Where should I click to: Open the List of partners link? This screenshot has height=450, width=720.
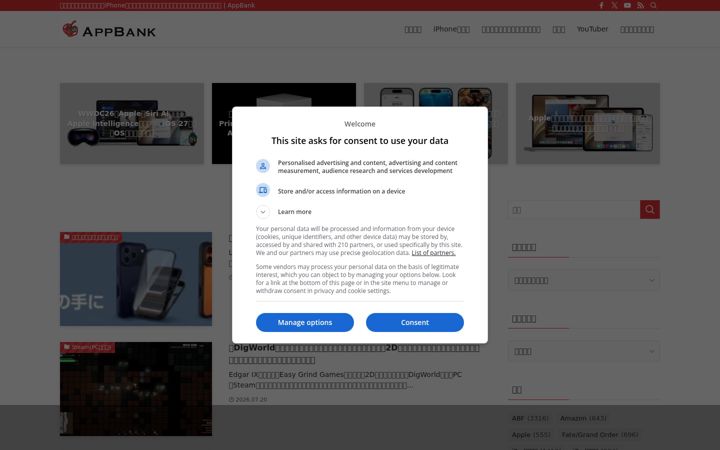pyautogui.click(x=433, y=253)
